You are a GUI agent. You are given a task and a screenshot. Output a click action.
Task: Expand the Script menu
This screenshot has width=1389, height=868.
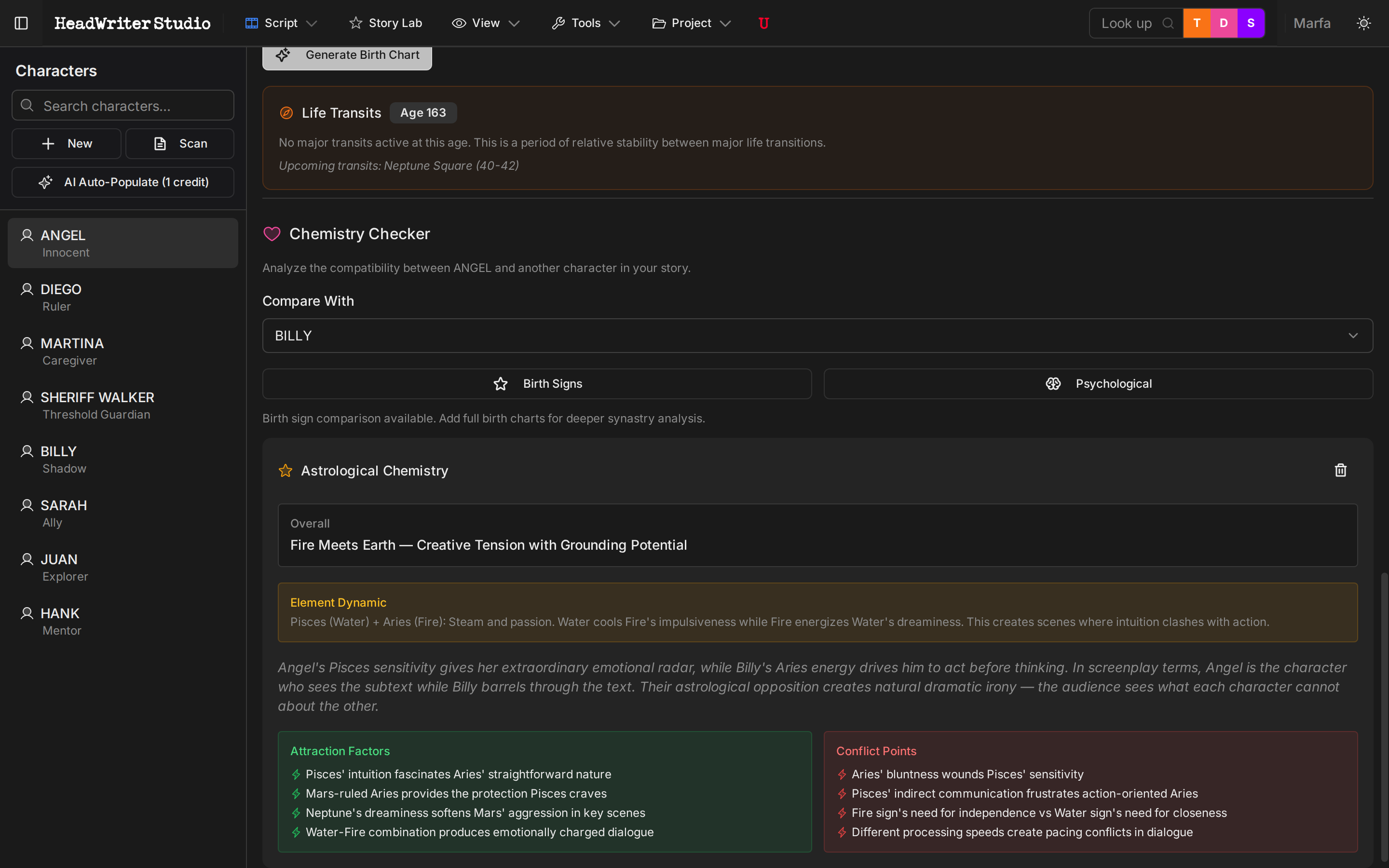point(281,23)
